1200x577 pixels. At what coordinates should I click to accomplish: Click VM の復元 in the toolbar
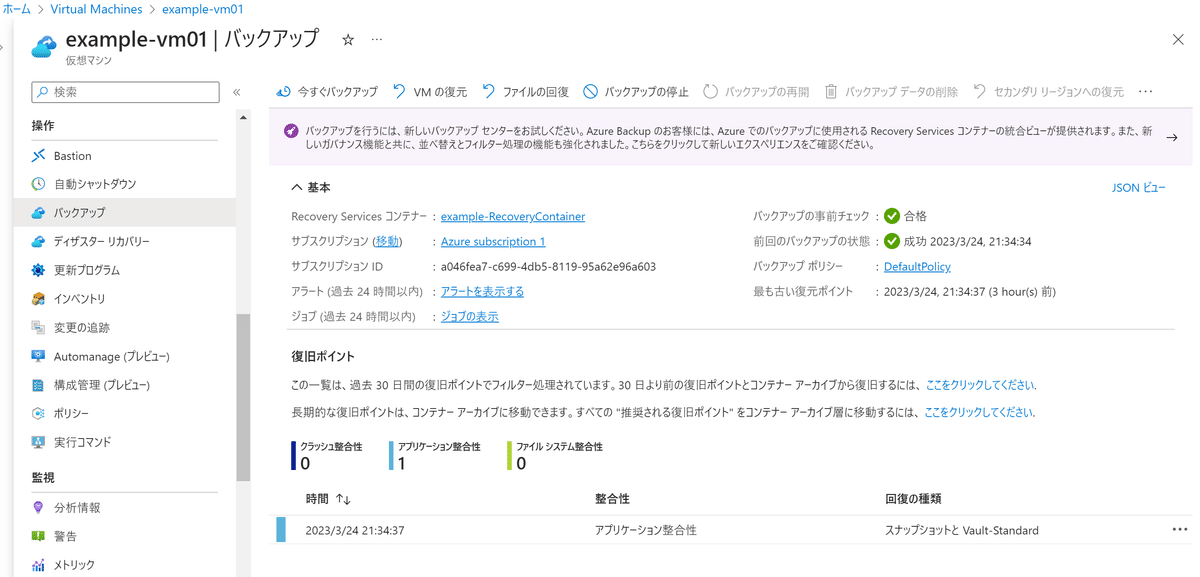[x=430, y=92]
